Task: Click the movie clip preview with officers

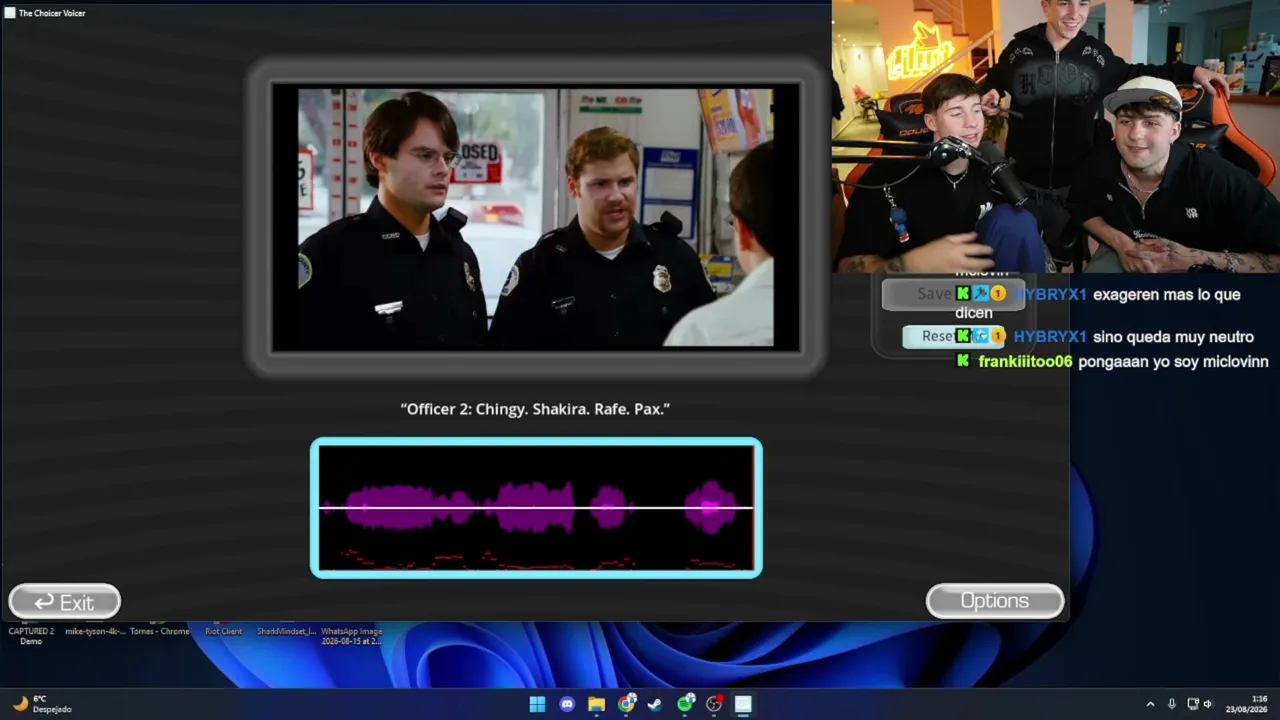Action: pos(536,217)
